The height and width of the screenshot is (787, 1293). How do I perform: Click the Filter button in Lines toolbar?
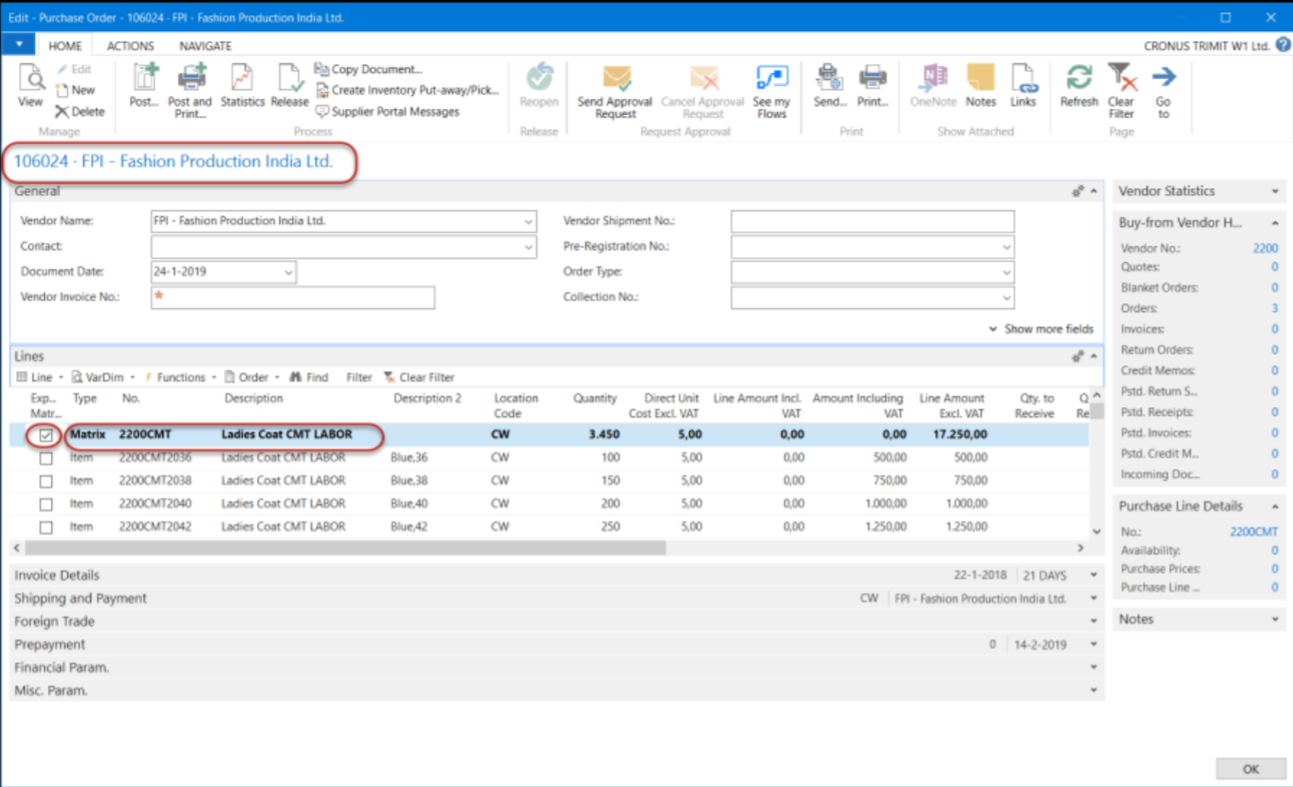click(359, 377)
